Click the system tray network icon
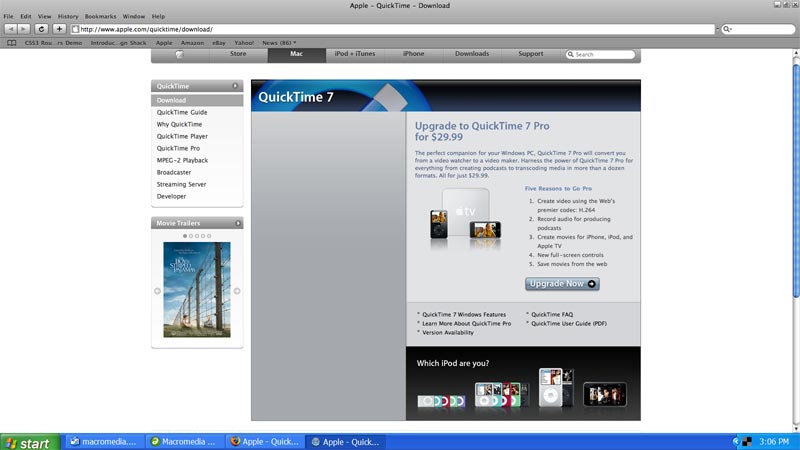This screenshot has height=450, width=800. click(747, 442)
